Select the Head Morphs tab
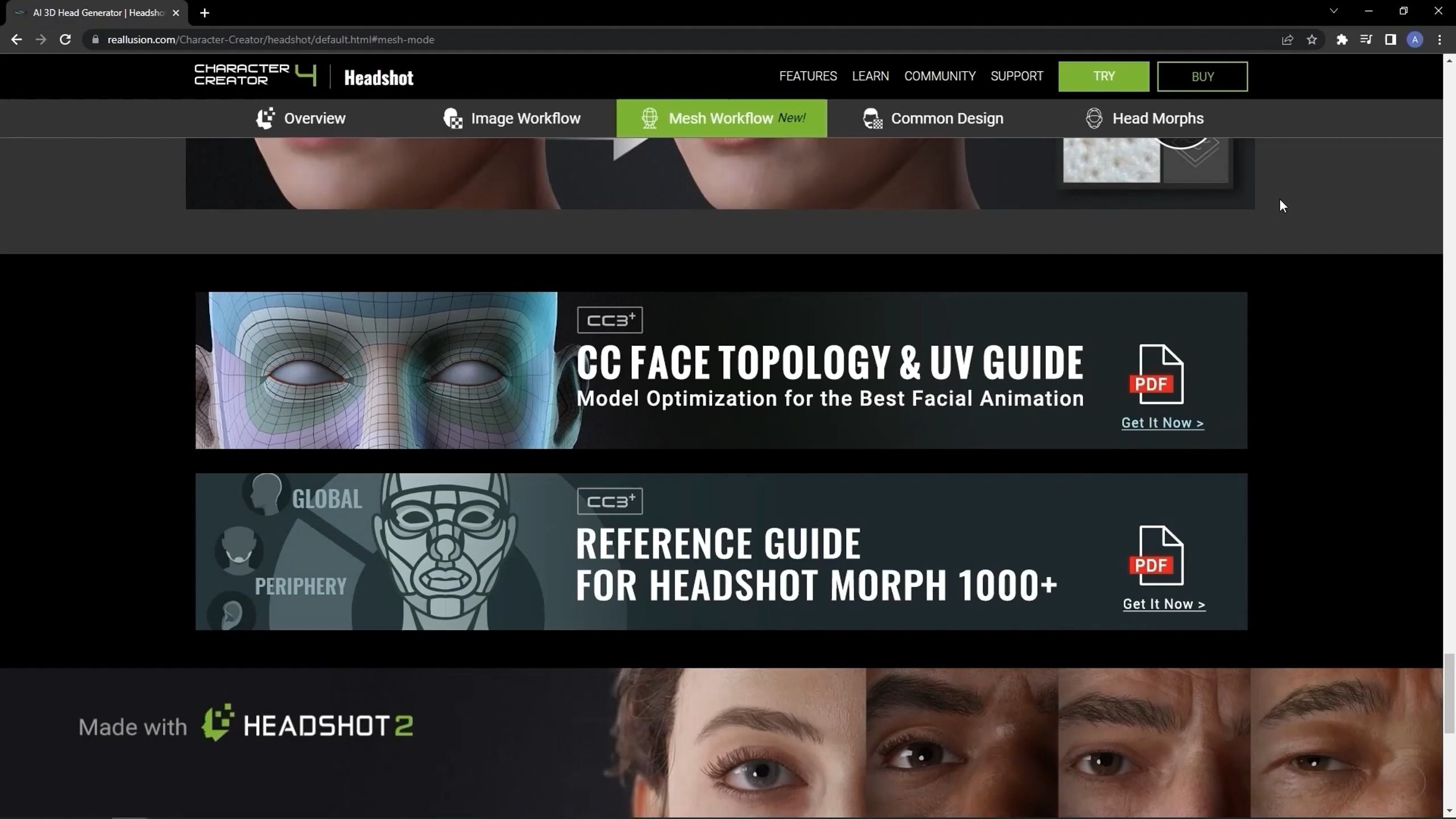Viewport: 1456px width, 819px height. click(x=1145, y=118)
